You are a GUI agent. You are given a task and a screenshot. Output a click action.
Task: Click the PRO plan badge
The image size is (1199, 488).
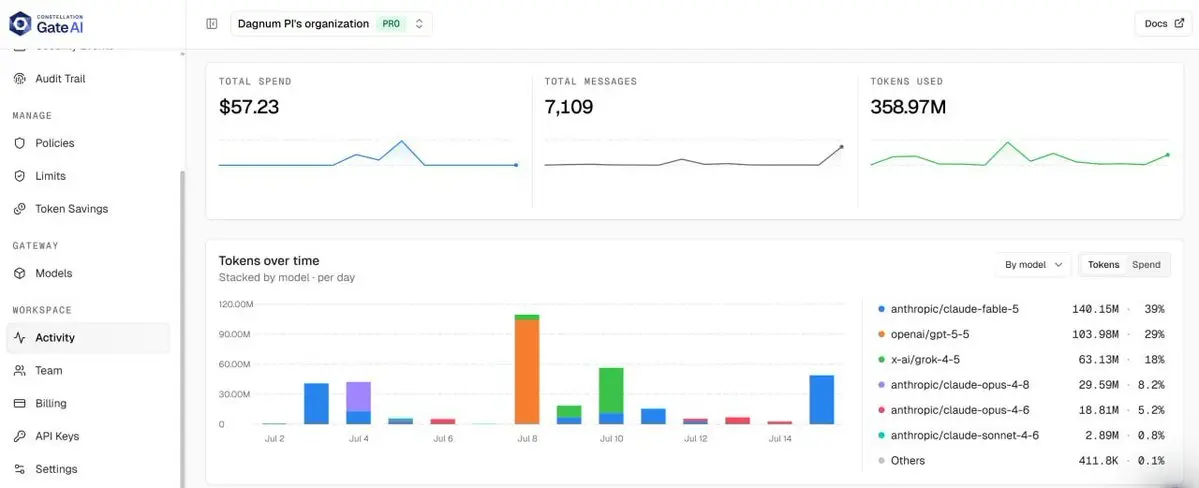pos(391,24)
